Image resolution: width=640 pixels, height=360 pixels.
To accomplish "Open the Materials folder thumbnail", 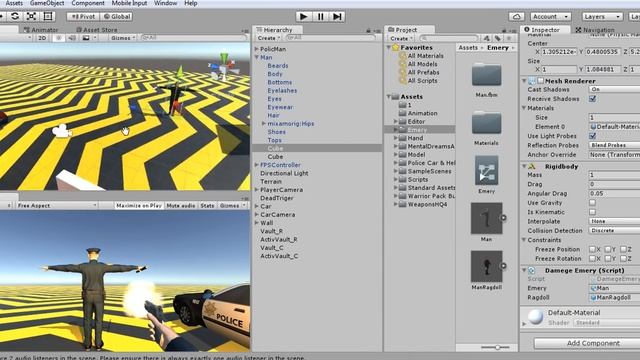I will [487, 123].
